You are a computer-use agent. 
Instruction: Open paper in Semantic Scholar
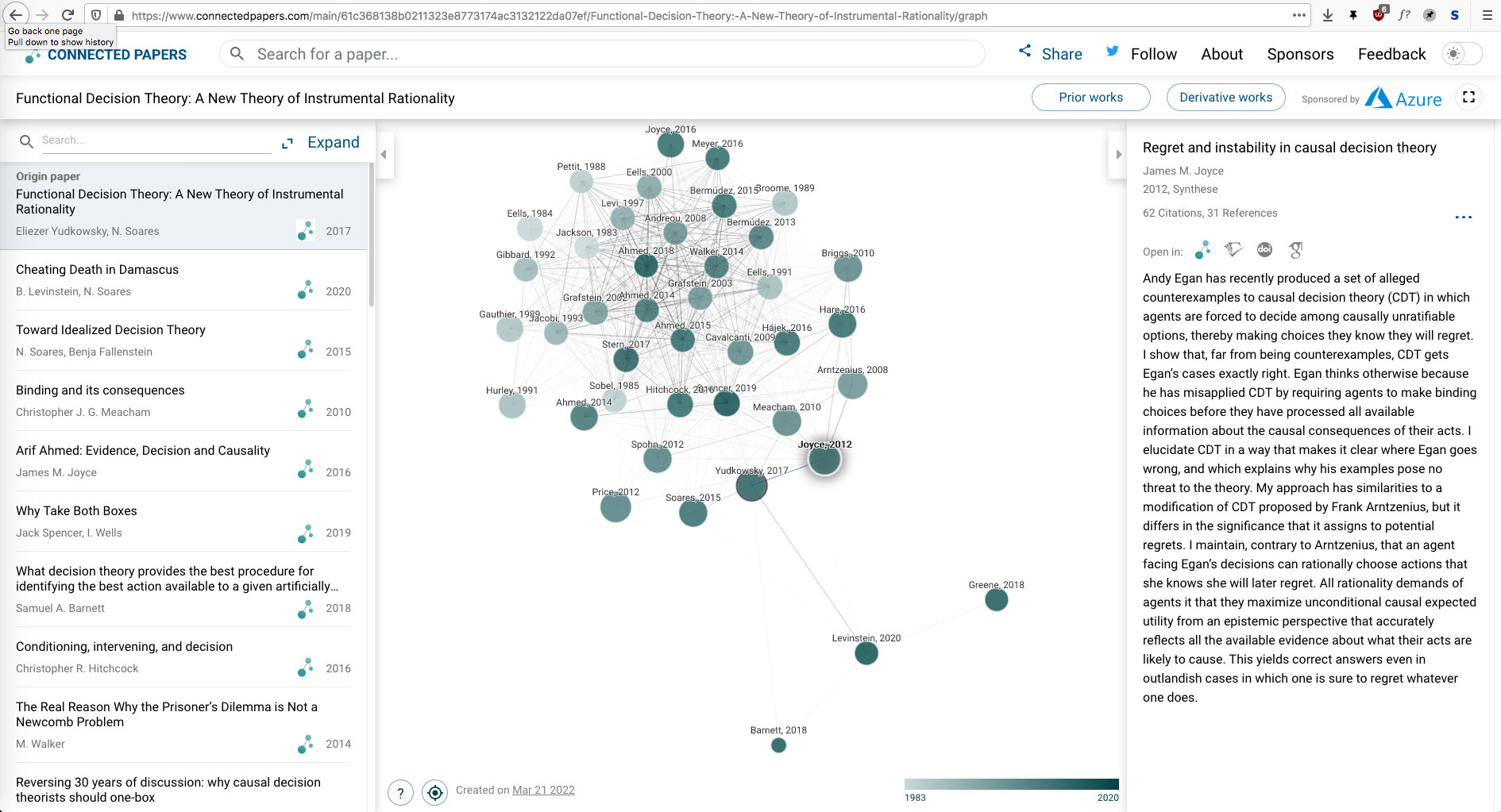click(1233, 250)
